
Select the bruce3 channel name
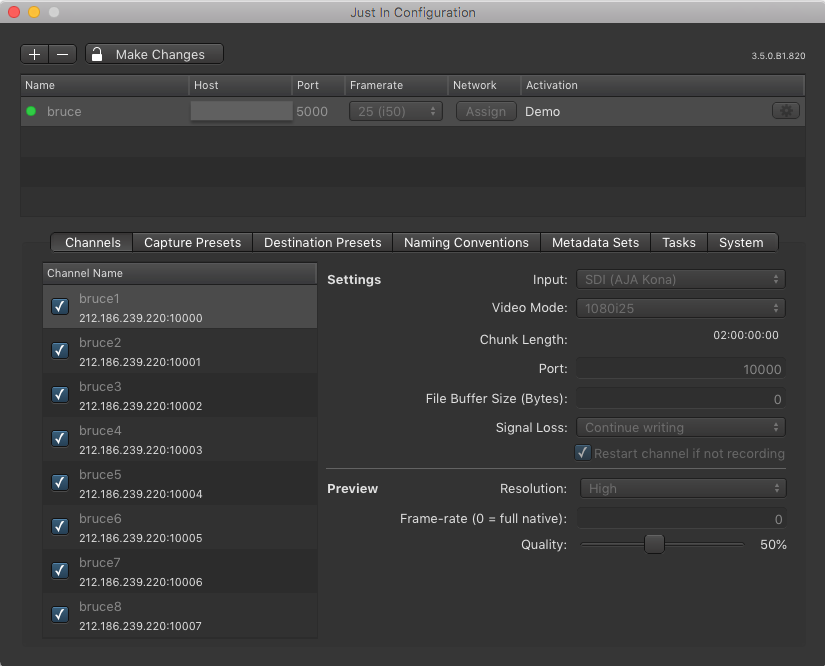pos(100,387)
